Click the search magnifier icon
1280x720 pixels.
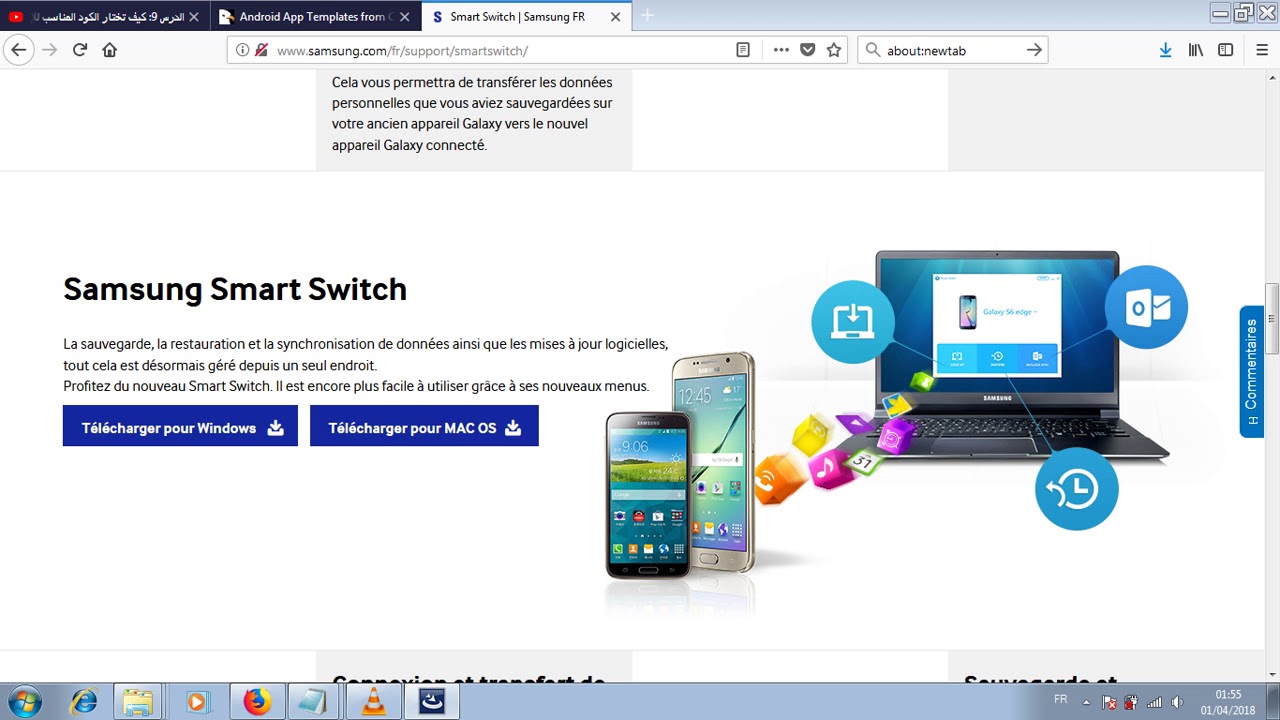point(872,50)
